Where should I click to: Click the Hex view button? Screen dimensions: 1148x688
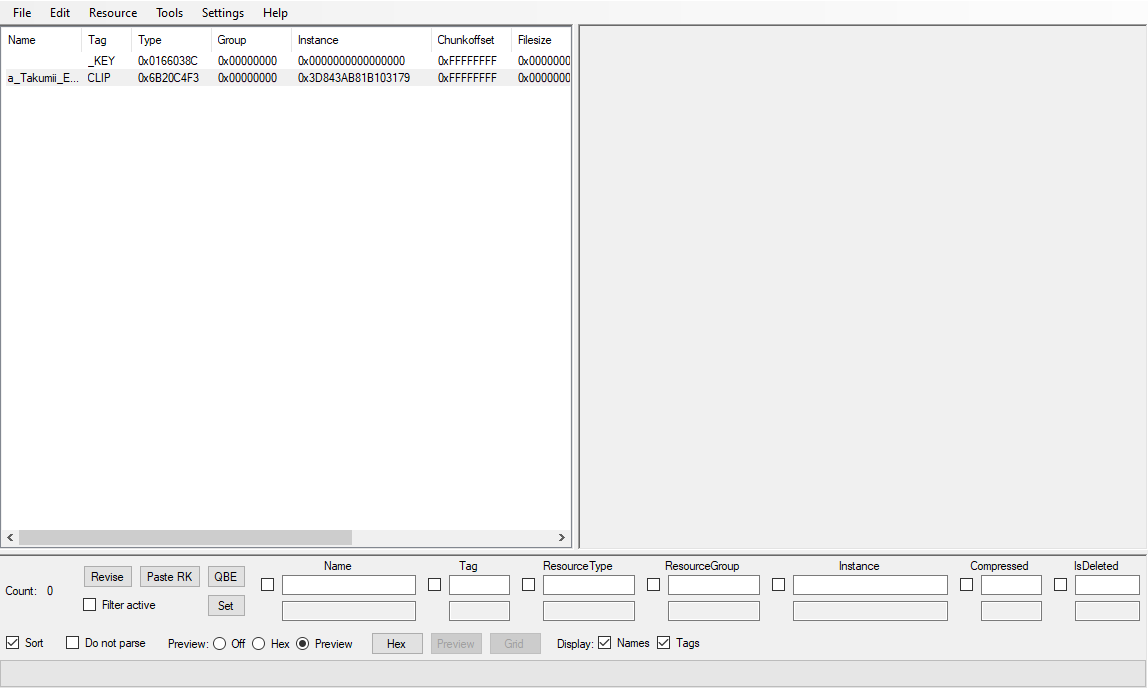pos(397,644)
